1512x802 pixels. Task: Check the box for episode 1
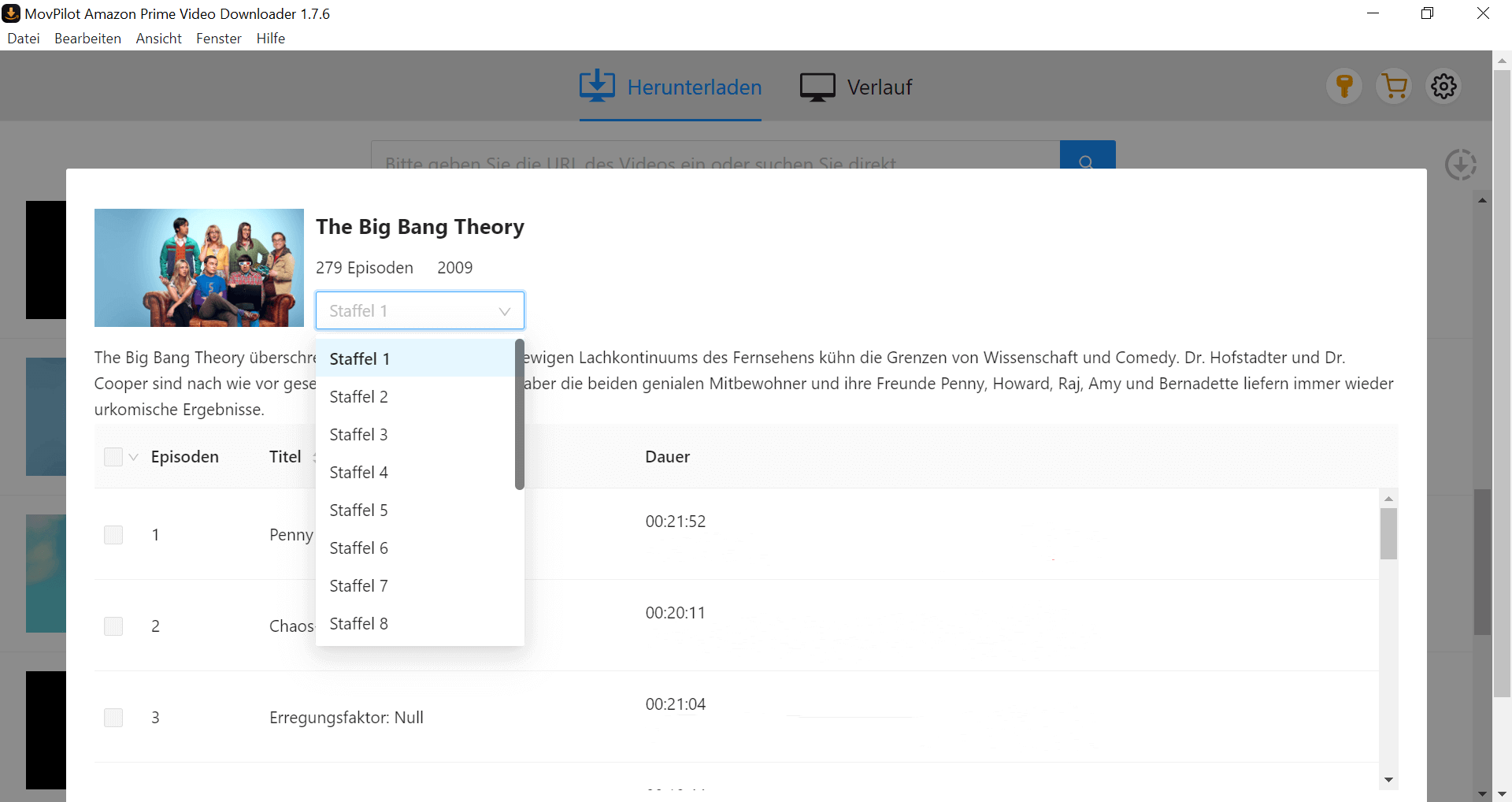113,535
